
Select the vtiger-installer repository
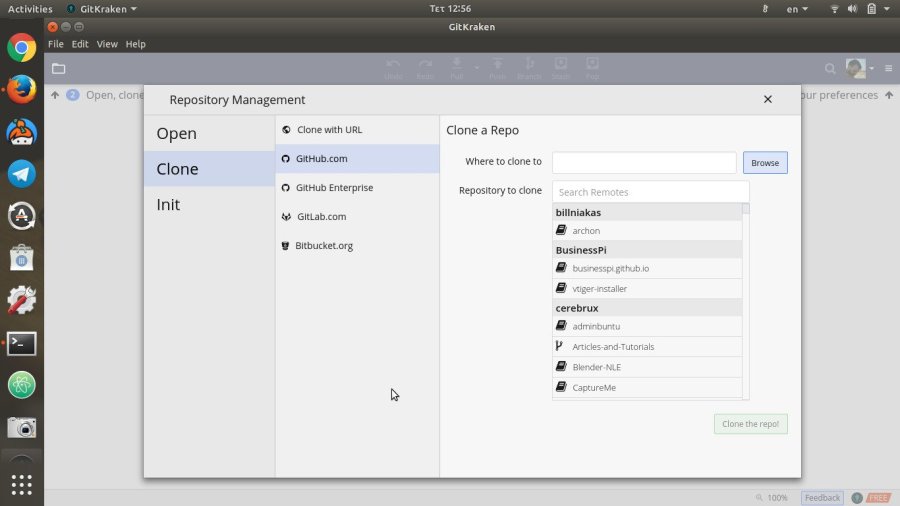(647, 289)
